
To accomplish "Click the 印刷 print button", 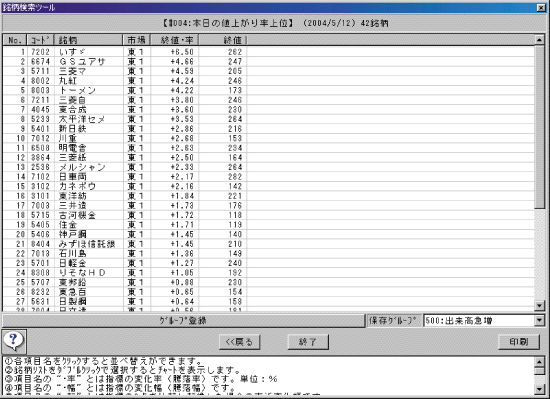I will tap(519, 342).
